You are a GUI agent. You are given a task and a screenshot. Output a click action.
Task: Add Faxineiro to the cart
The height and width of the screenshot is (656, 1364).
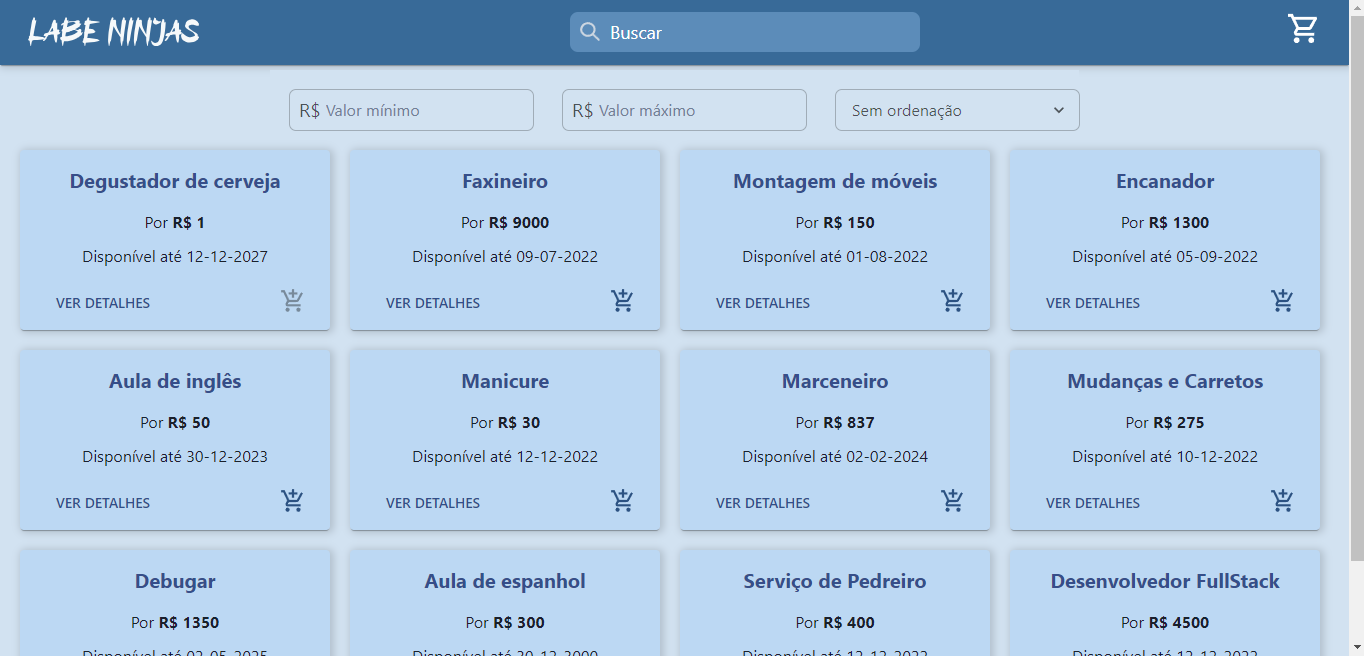[622, 301]
